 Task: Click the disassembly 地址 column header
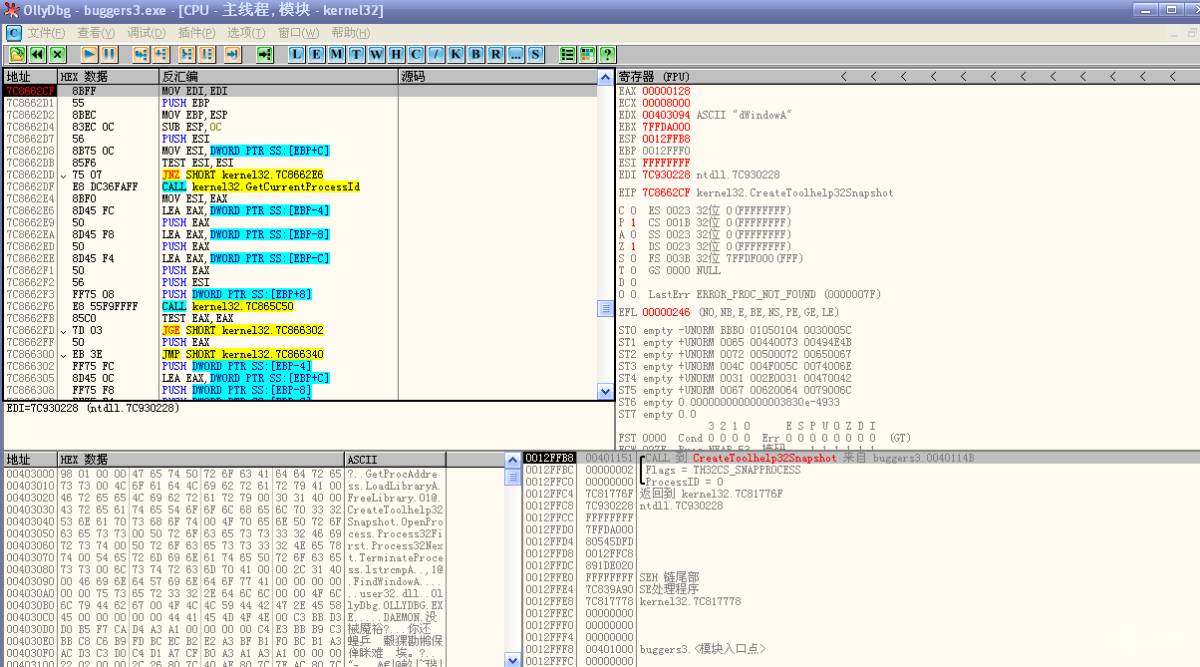pyautogui.click(x=30, y=77)
